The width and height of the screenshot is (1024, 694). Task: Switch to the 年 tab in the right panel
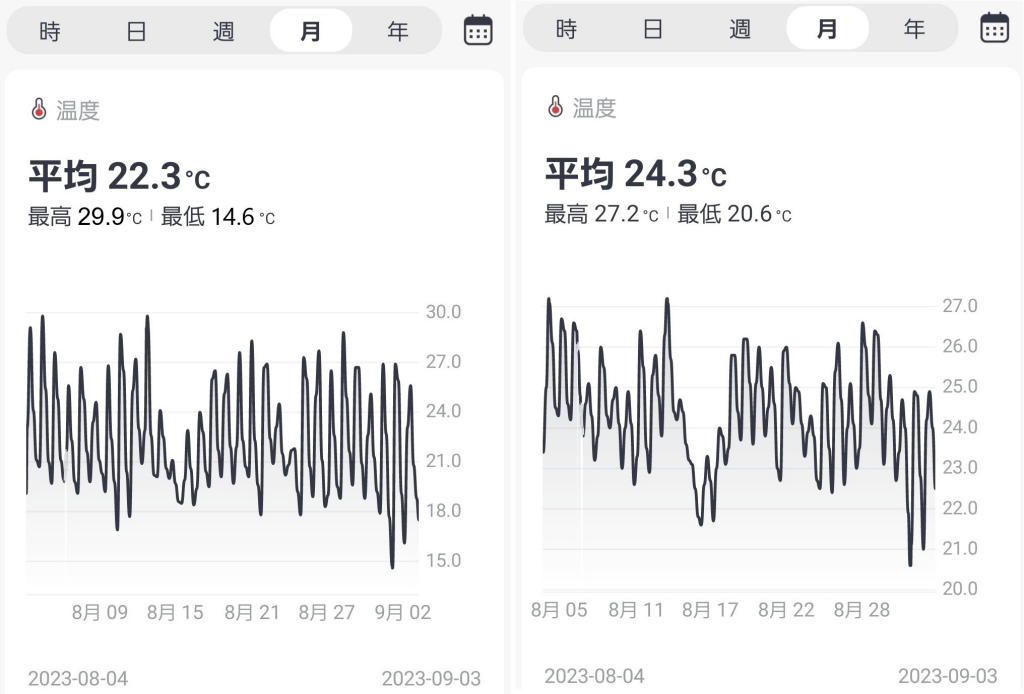(x=914, y=29)
